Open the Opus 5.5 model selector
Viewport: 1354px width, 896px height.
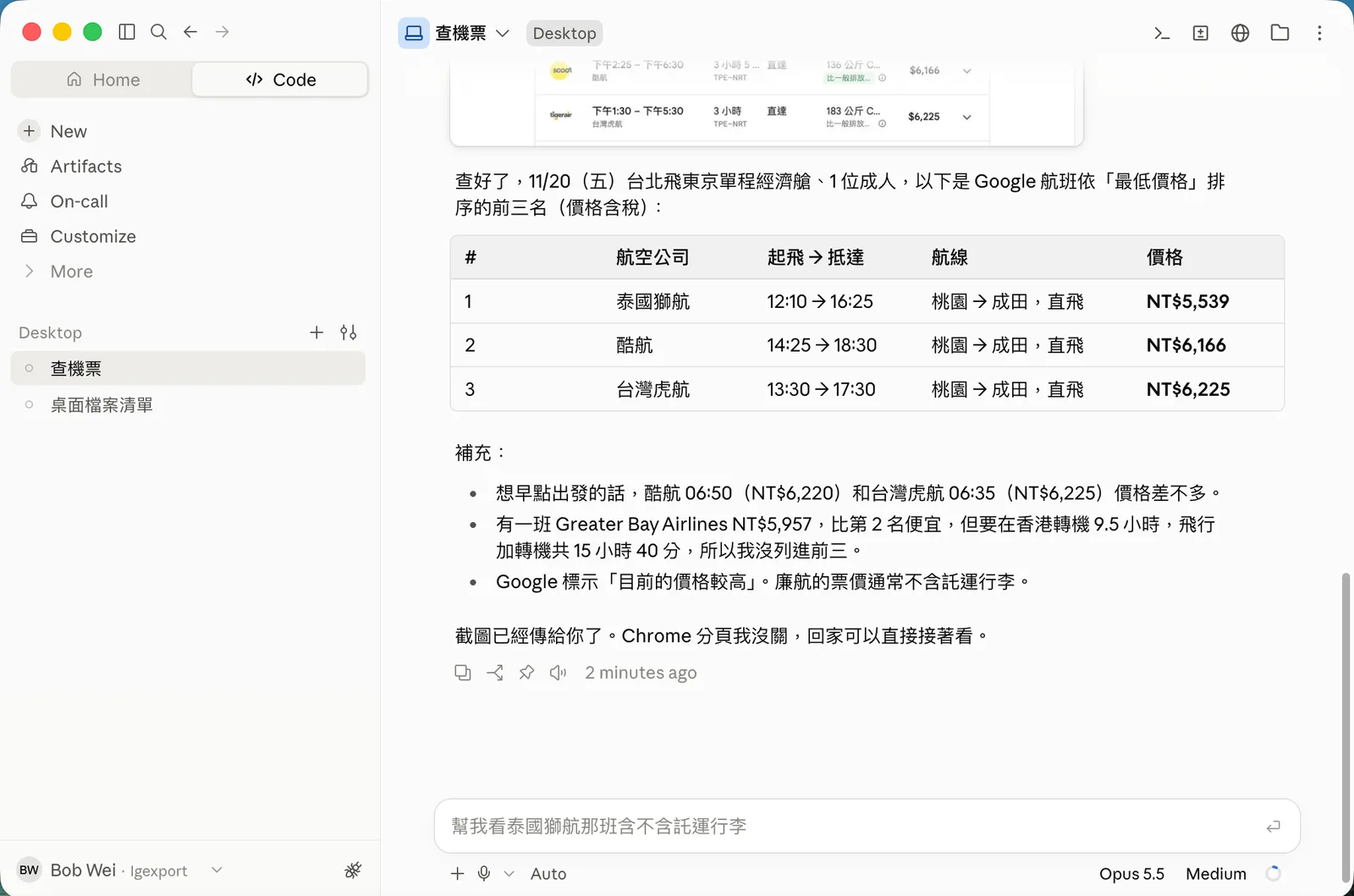tap(1131, 873)
